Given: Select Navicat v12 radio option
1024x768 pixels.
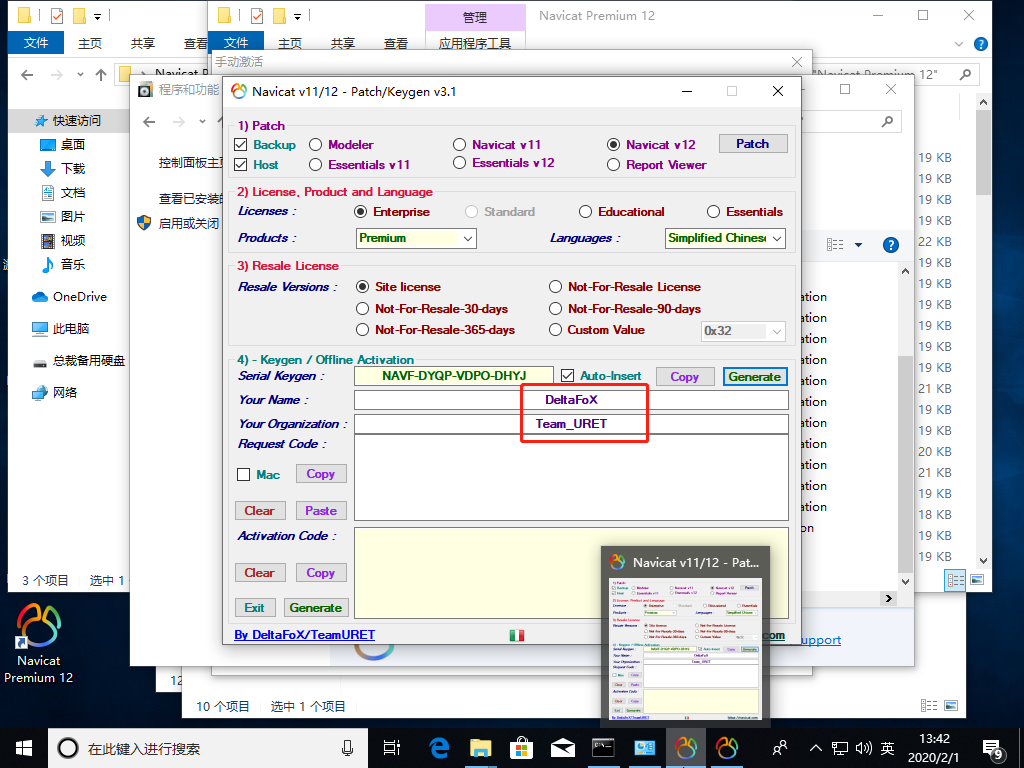Looking at the screenshot, I should (613, 145).
